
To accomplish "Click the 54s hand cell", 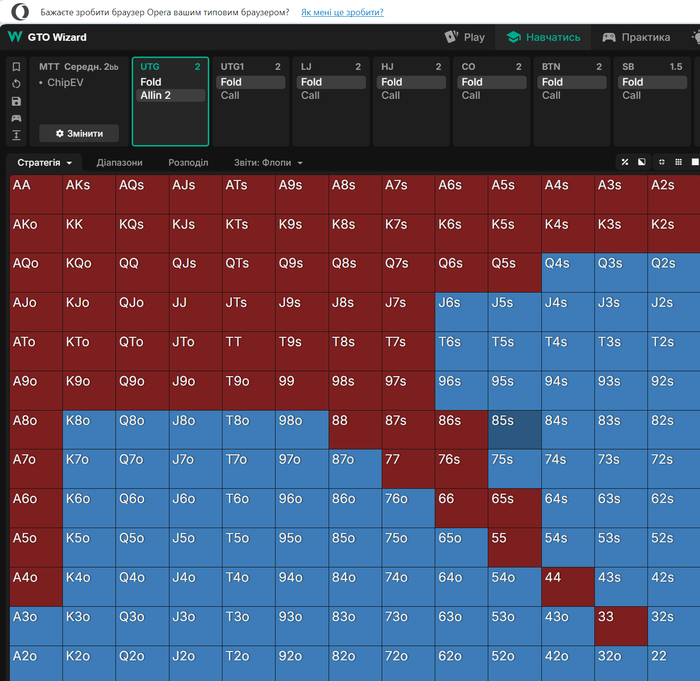I will click(x=568, y=547).
